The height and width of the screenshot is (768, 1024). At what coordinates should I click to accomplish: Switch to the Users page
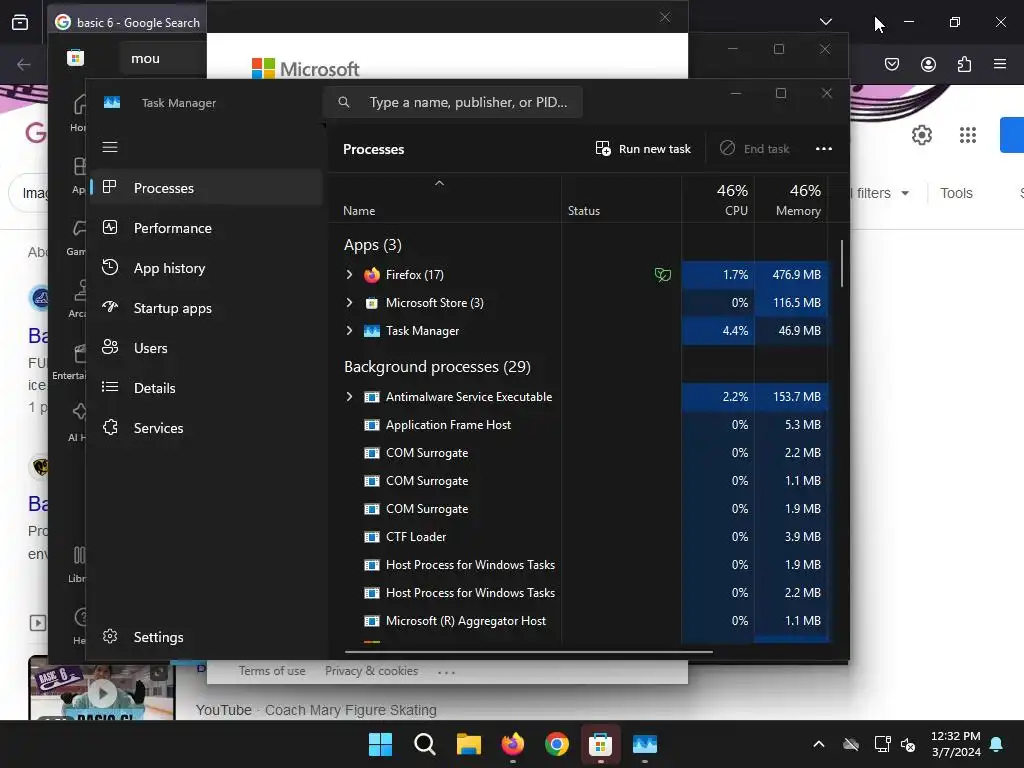click(x=206, y=348)
